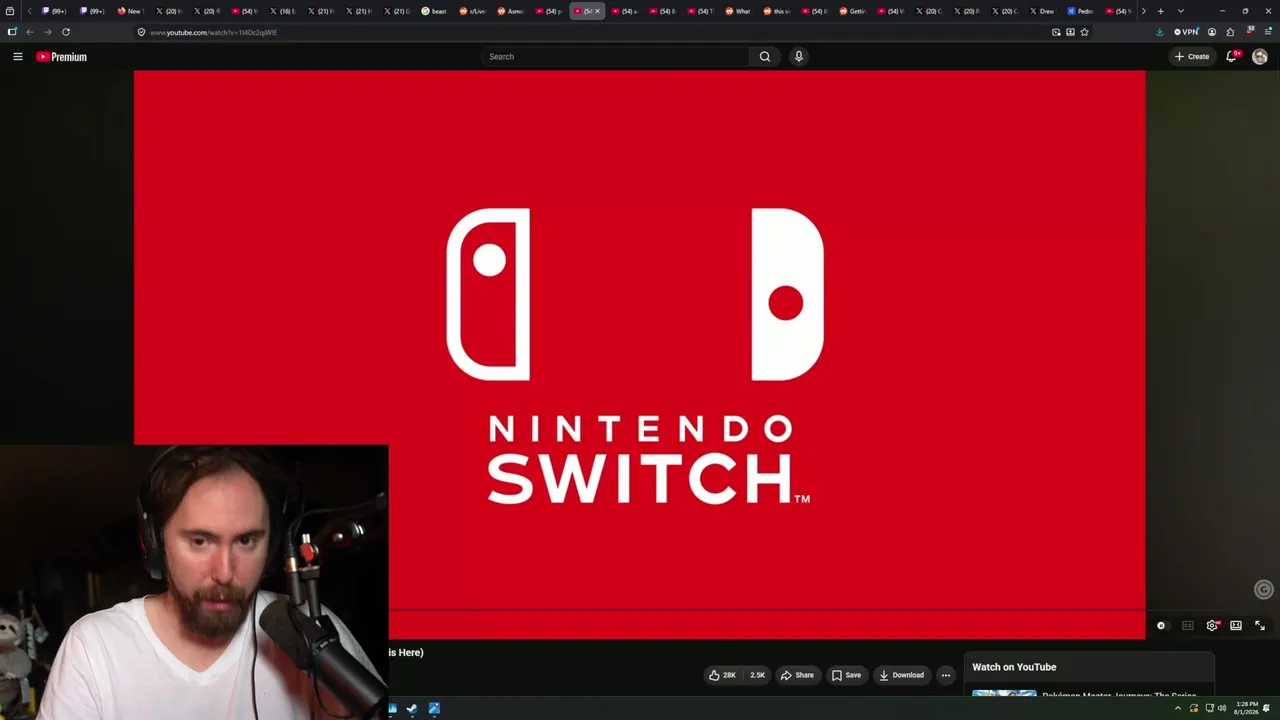The width and height of the screenshot is (1280, 720).
Task: Click the YouTube search field
Action: coord(615,57)
